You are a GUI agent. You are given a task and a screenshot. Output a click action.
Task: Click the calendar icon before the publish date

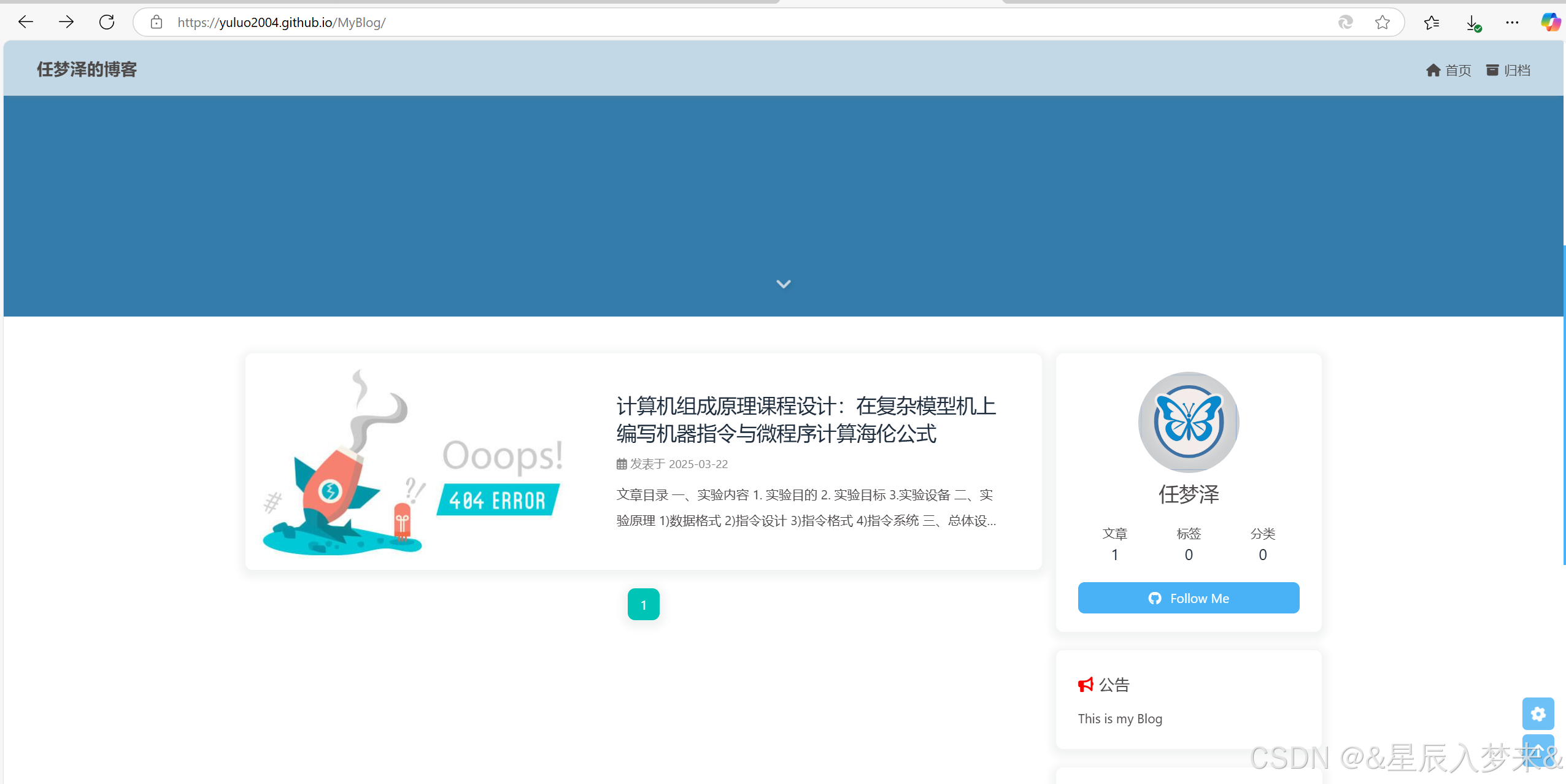[x=620, y=464]
